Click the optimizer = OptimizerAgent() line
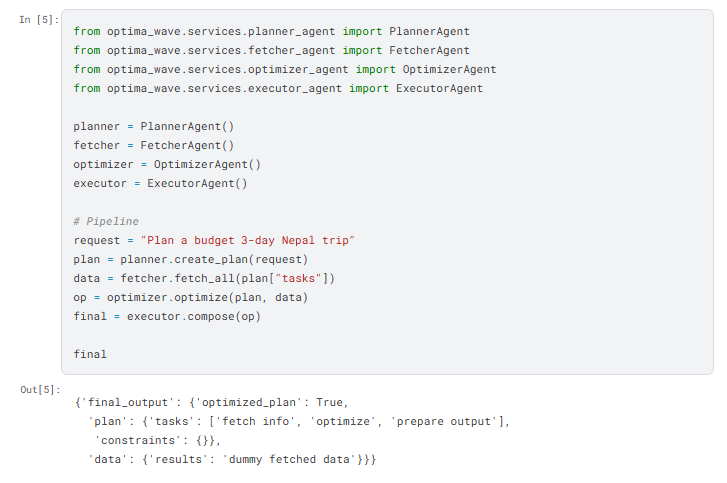The height and width of the screenshot is (483, 727). [167, 164]
